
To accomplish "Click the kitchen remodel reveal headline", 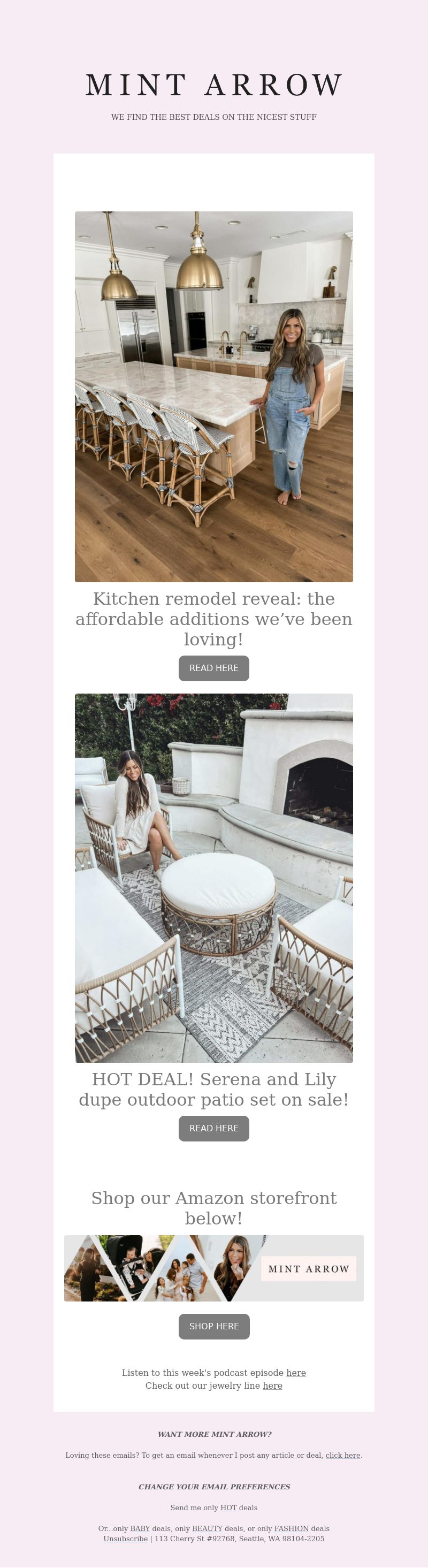I will pyautogui.click(x=213, y=619).
